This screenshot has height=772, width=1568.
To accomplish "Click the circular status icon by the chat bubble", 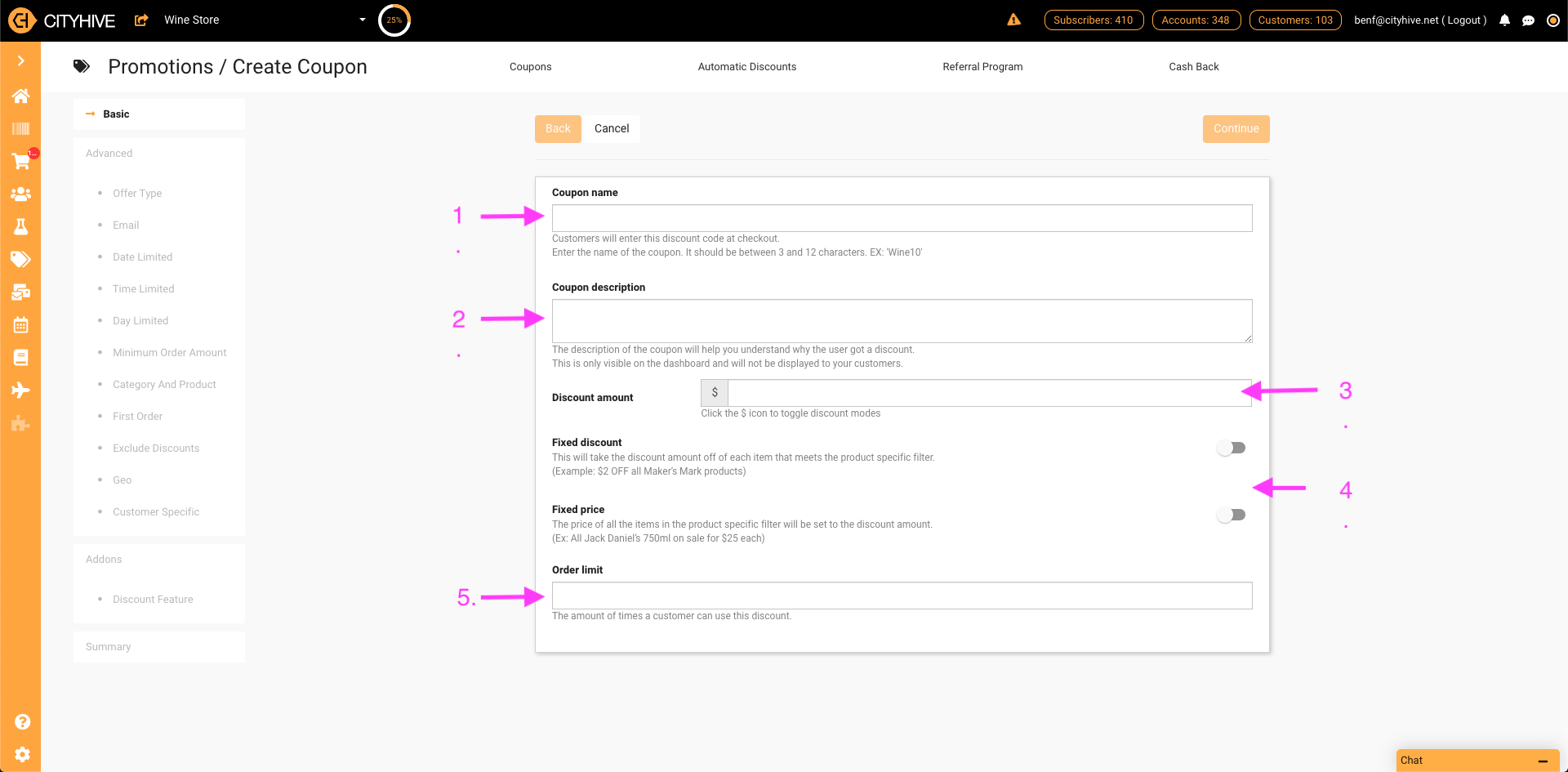I will 1553,20.
